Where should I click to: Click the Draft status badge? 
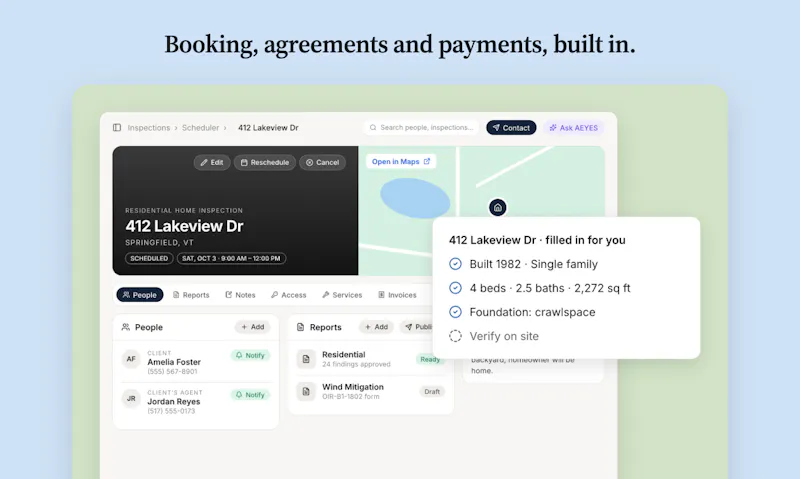coord(432,392)
